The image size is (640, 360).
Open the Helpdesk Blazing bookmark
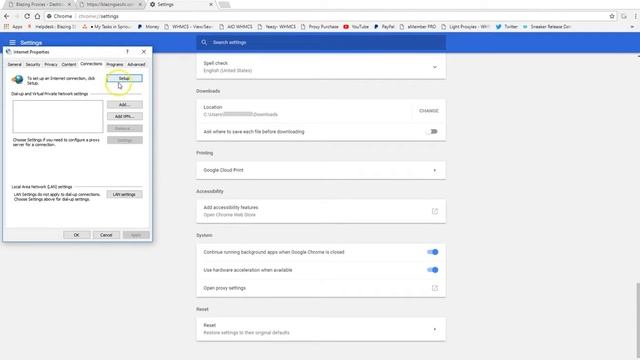[x=52, y=27]
